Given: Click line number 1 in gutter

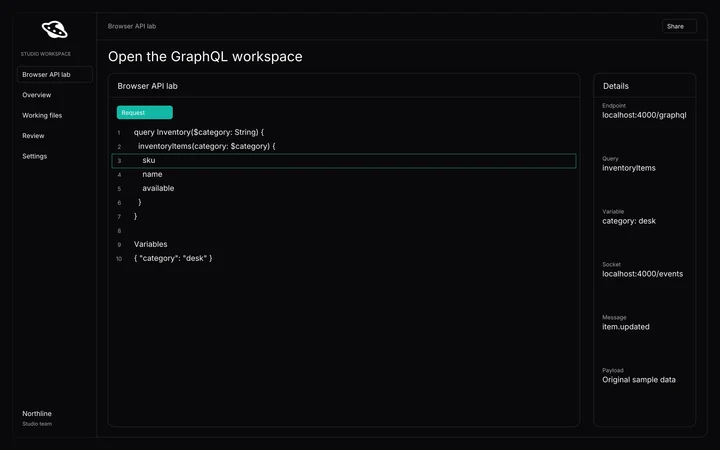Looking at the screenshot, I should [118, 133].
